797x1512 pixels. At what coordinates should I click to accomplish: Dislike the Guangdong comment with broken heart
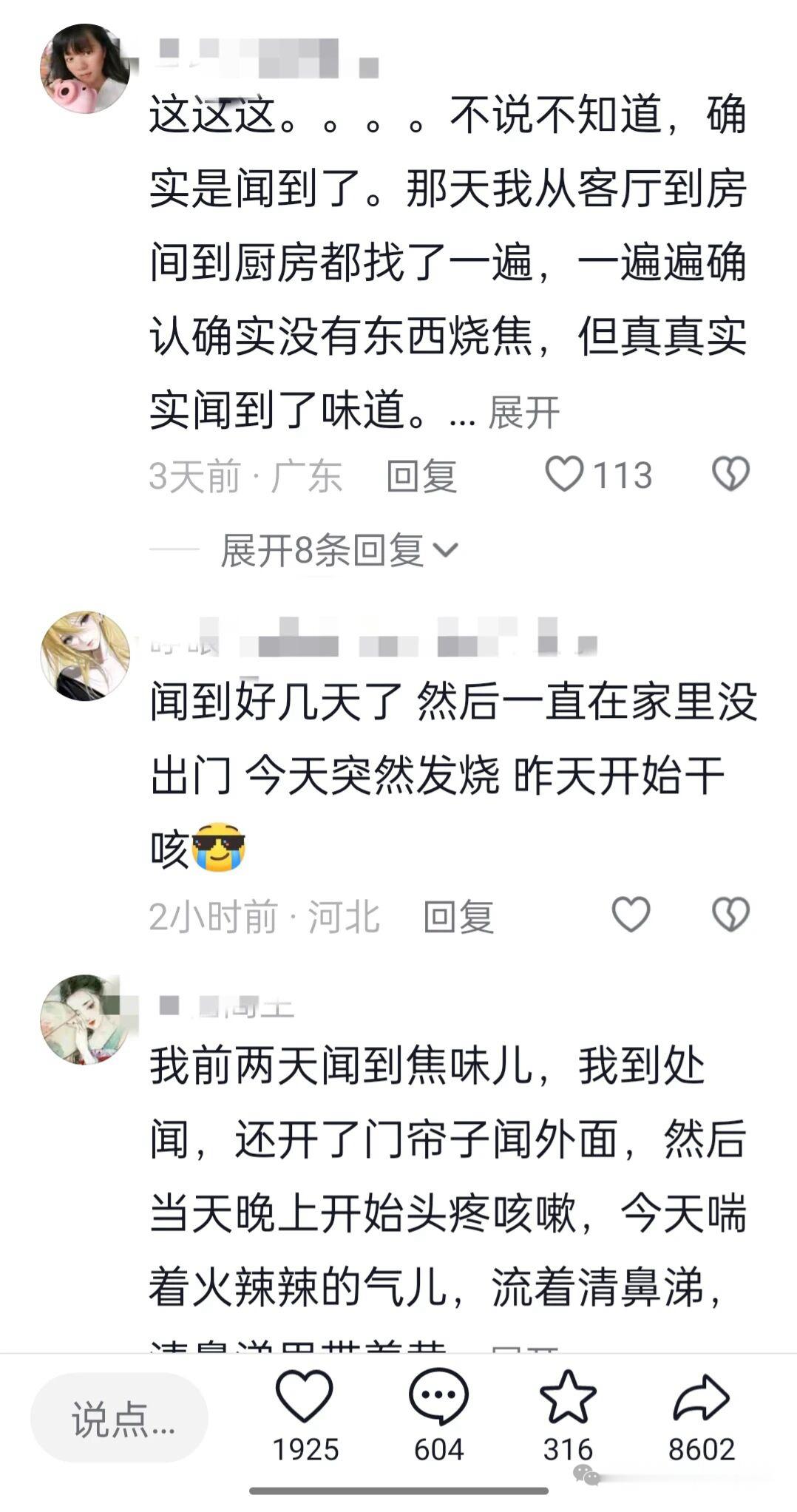click(730, 474)
